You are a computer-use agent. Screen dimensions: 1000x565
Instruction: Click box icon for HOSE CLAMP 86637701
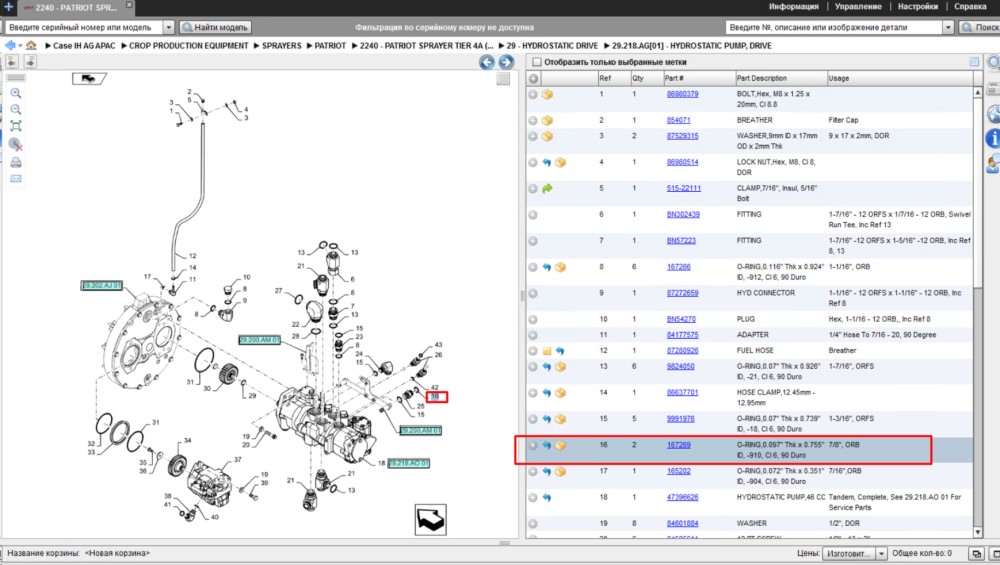561,393
